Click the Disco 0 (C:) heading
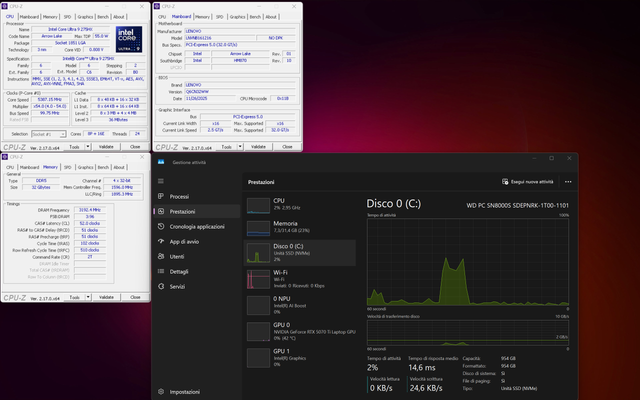Image resolution: width=640 pixels, height=400 pixels. point(393,203)
